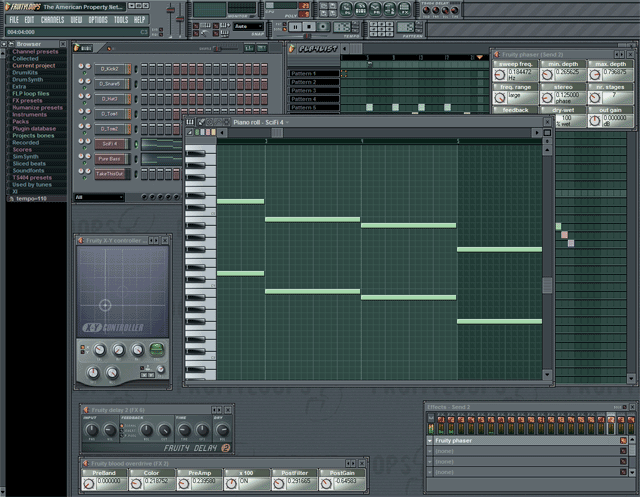Toggle the Pure Bass channel select LED
Viewport: 640px width, 497px height.
[136, 159]
